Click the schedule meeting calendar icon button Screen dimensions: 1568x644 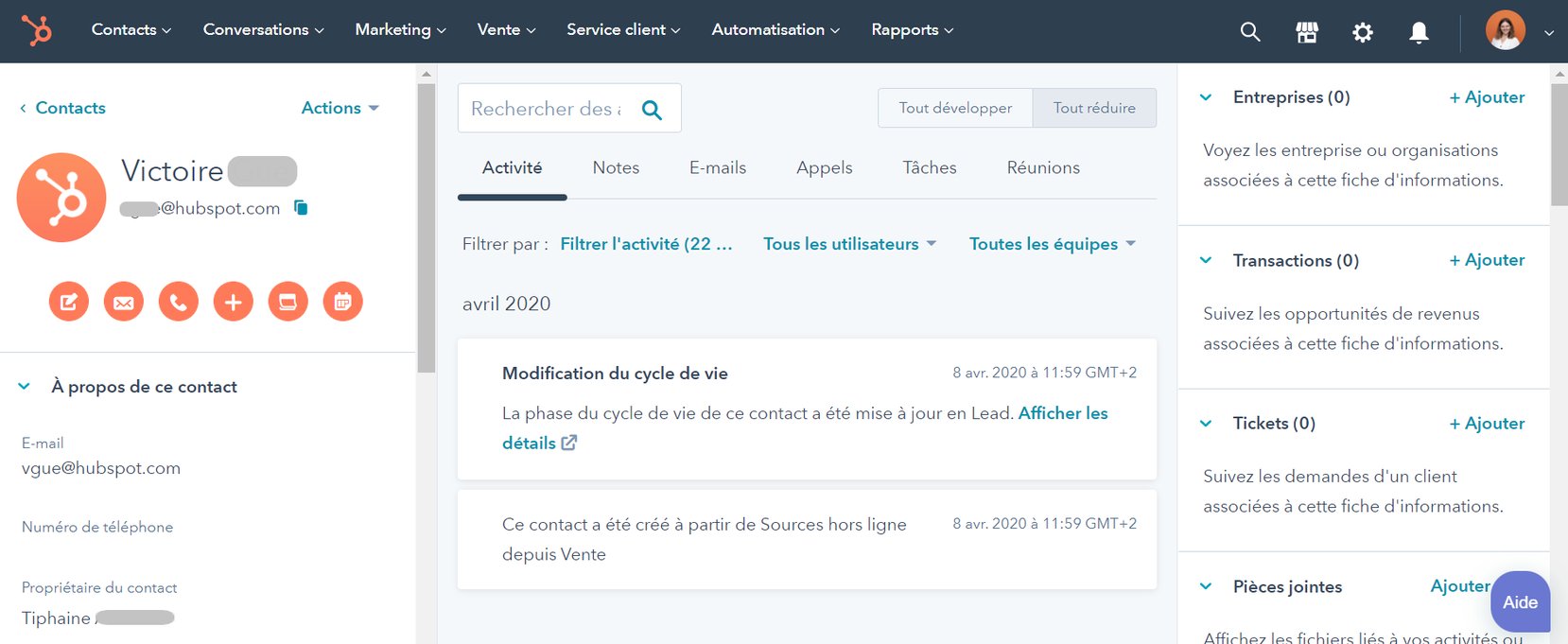click(x=343, y=302)
